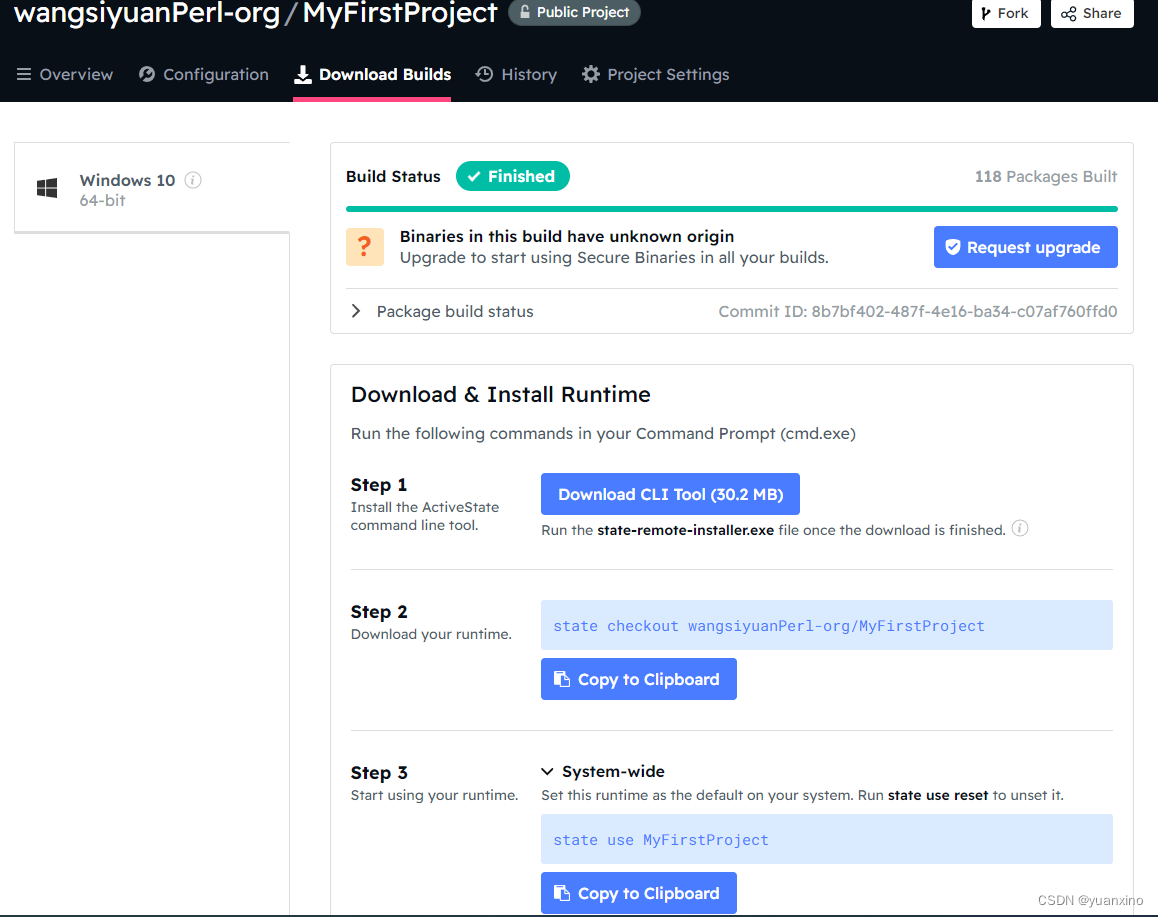Go to the Project Settings tab
The image size is (1158, 917).
655,74
